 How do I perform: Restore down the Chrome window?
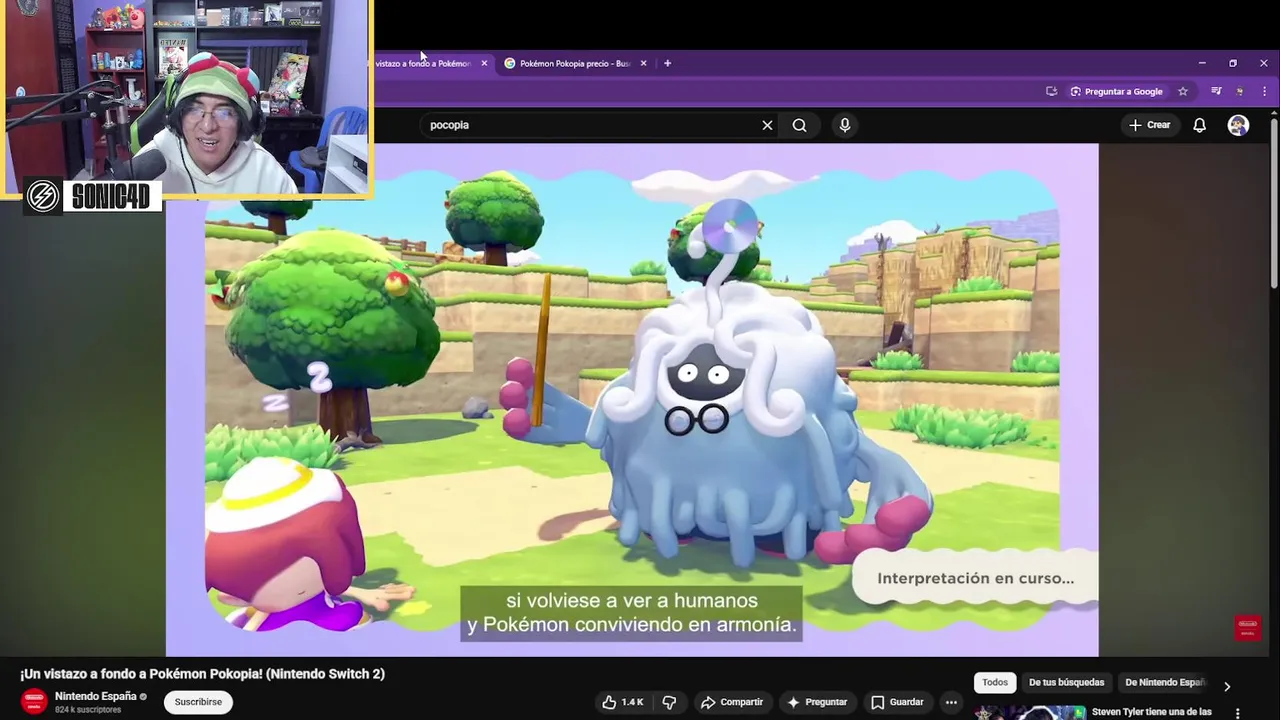click(x=1233, y=63)
